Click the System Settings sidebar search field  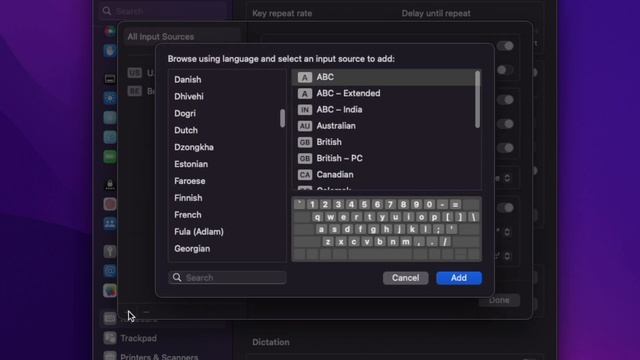pos(163,11)
